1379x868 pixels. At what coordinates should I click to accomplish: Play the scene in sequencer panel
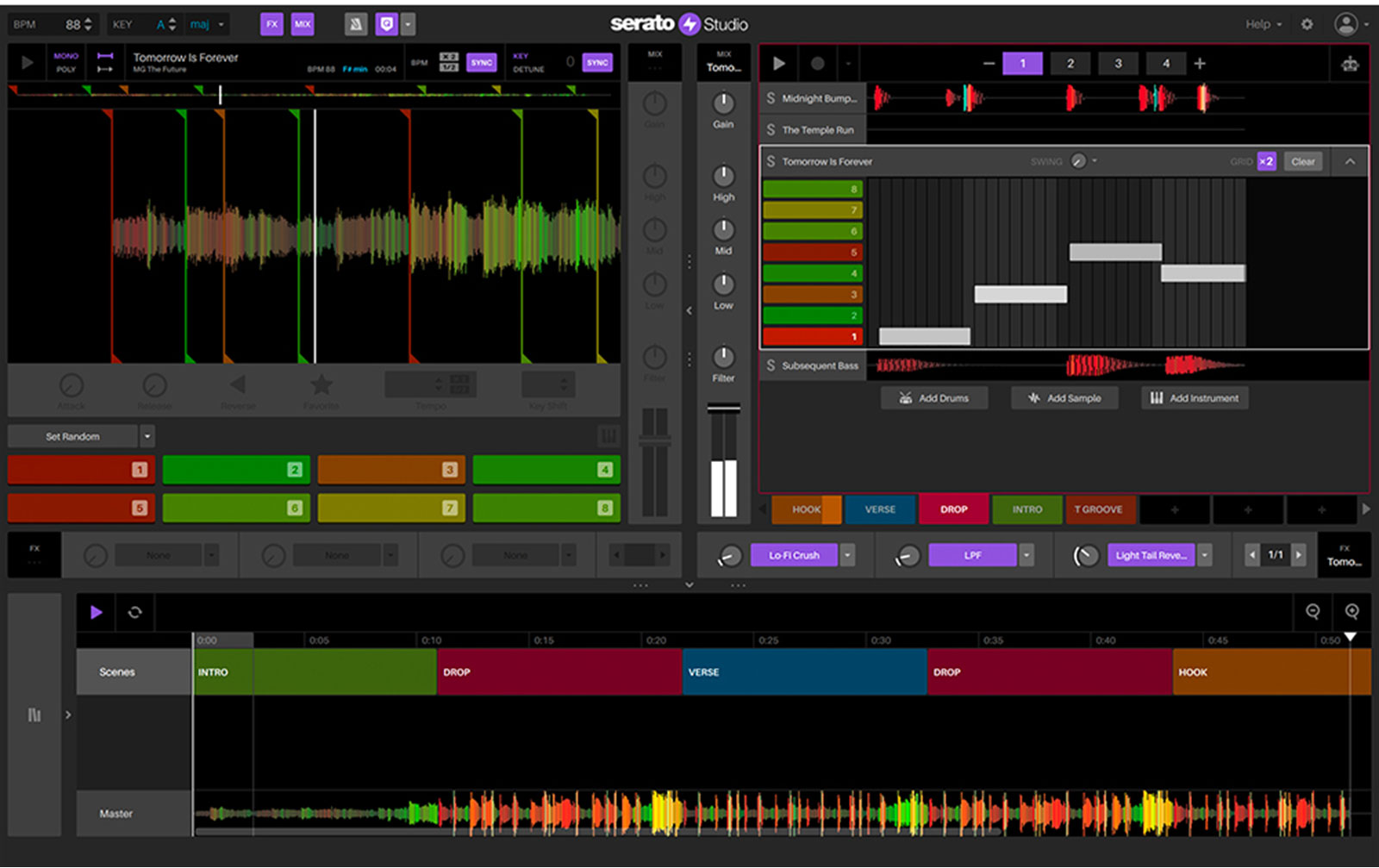coord(779,63)
